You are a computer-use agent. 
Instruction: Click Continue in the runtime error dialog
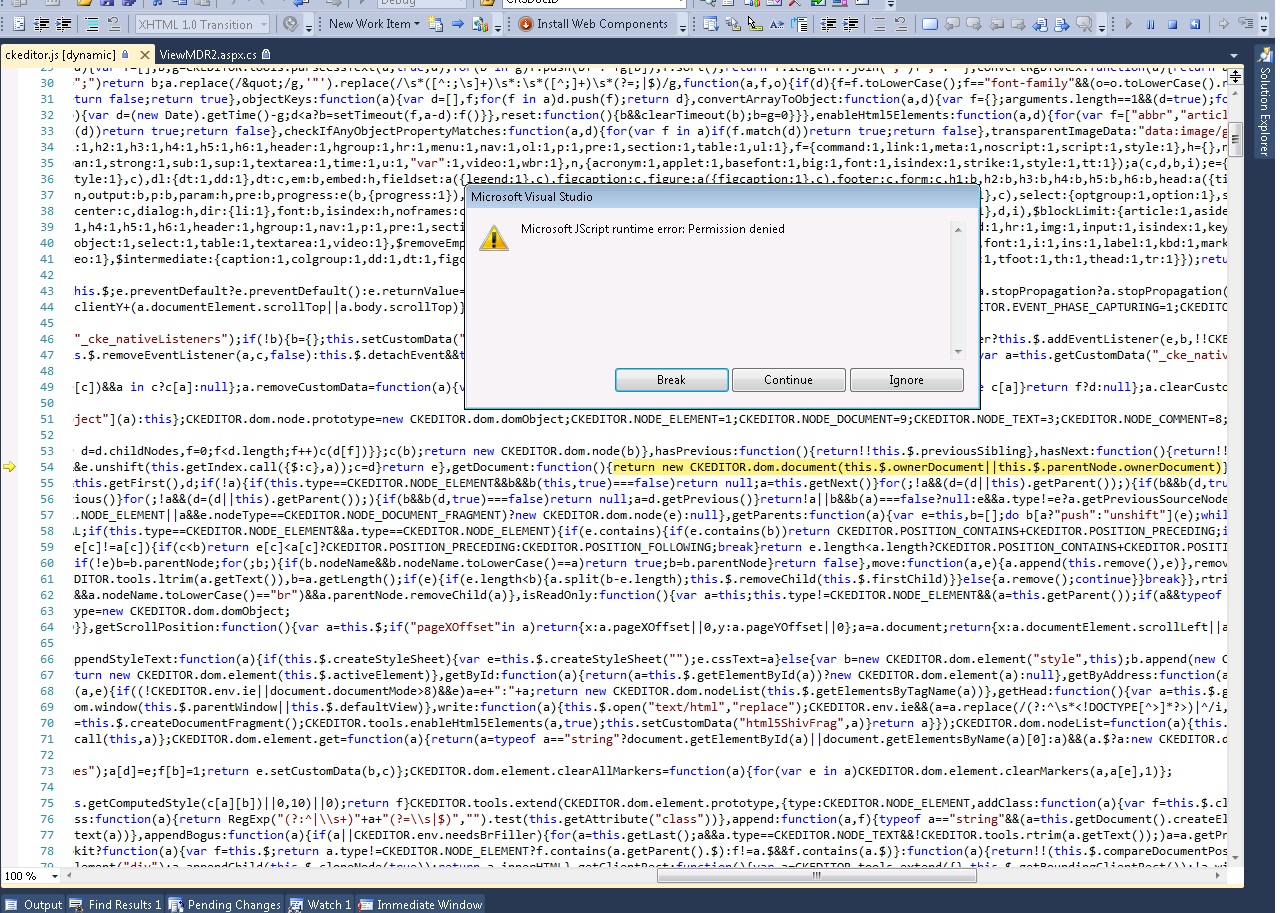(x=788, y=380)
